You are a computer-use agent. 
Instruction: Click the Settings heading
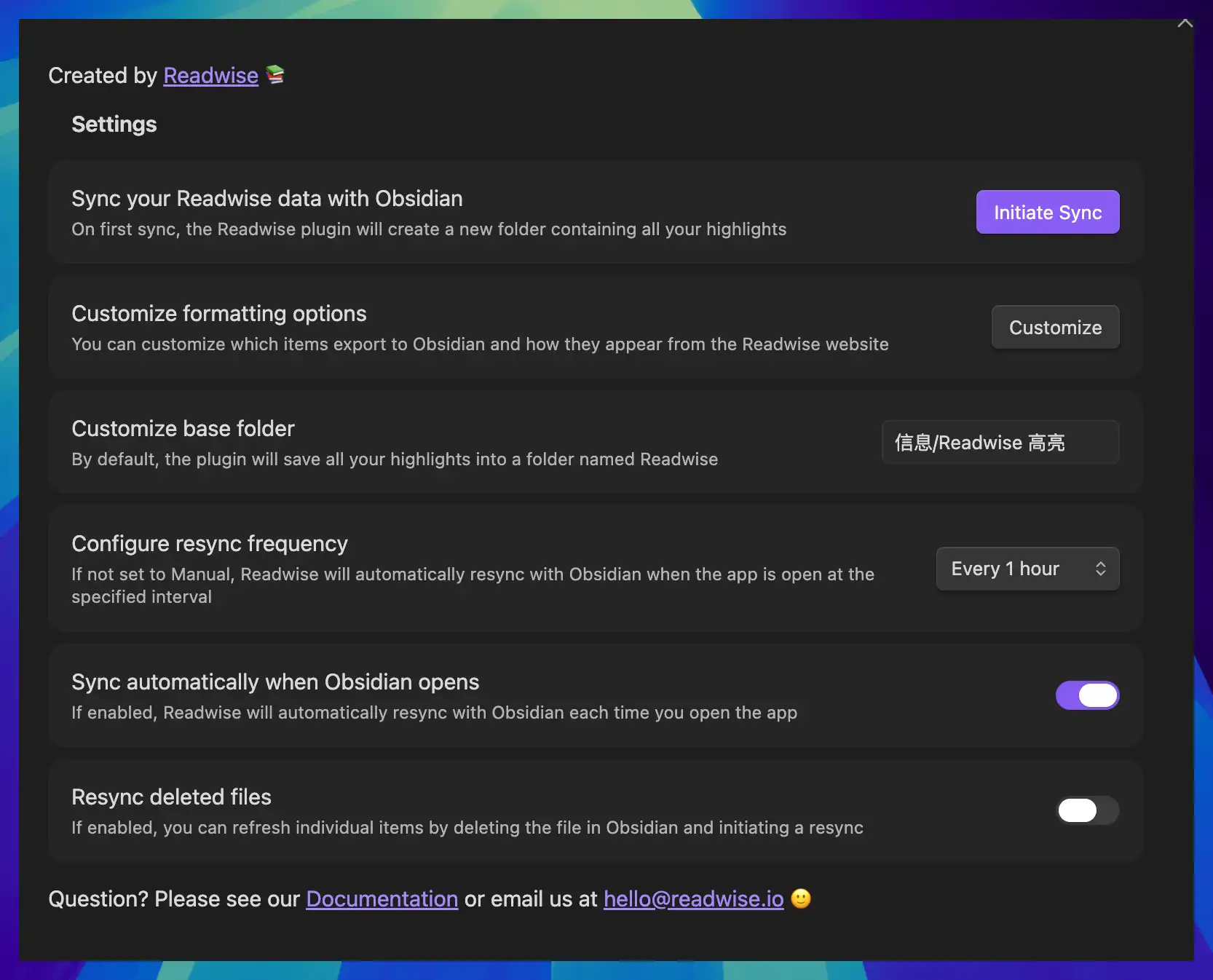point(114,125)
